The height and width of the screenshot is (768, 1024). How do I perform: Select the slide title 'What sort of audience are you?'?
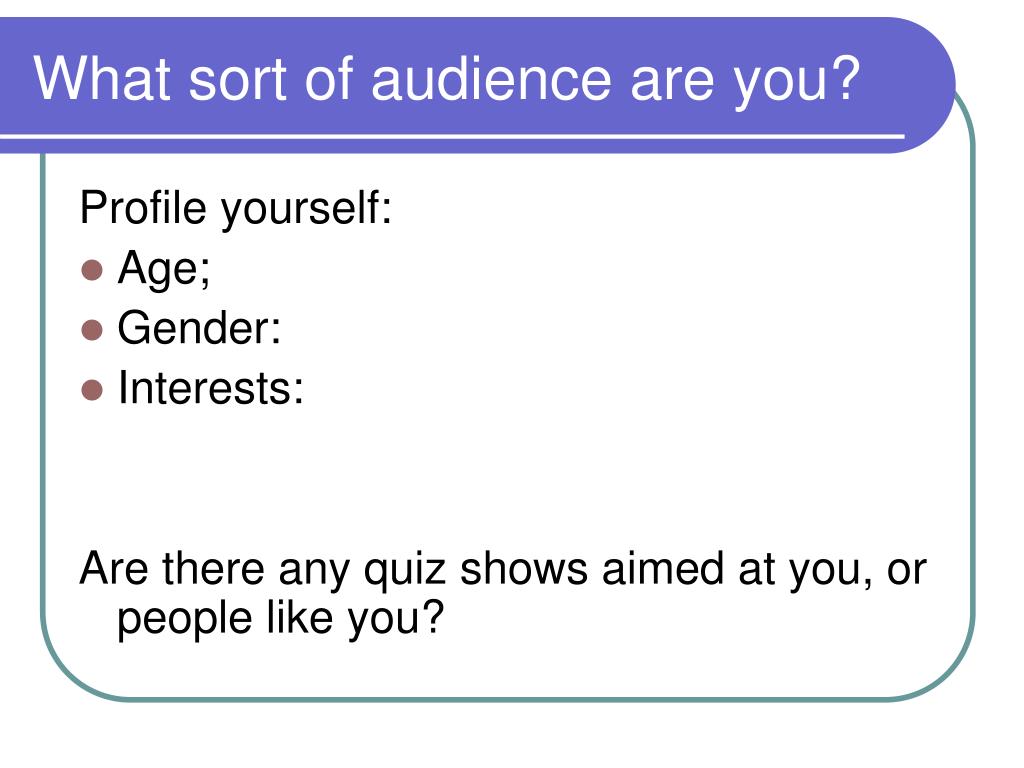[447, 80]
